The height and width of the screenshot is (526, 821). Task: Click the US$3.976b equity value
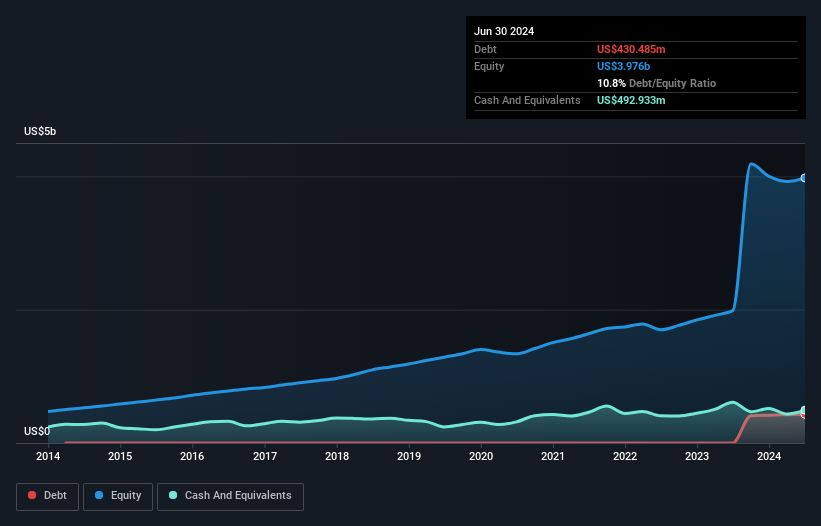click(x=623, y=66)
